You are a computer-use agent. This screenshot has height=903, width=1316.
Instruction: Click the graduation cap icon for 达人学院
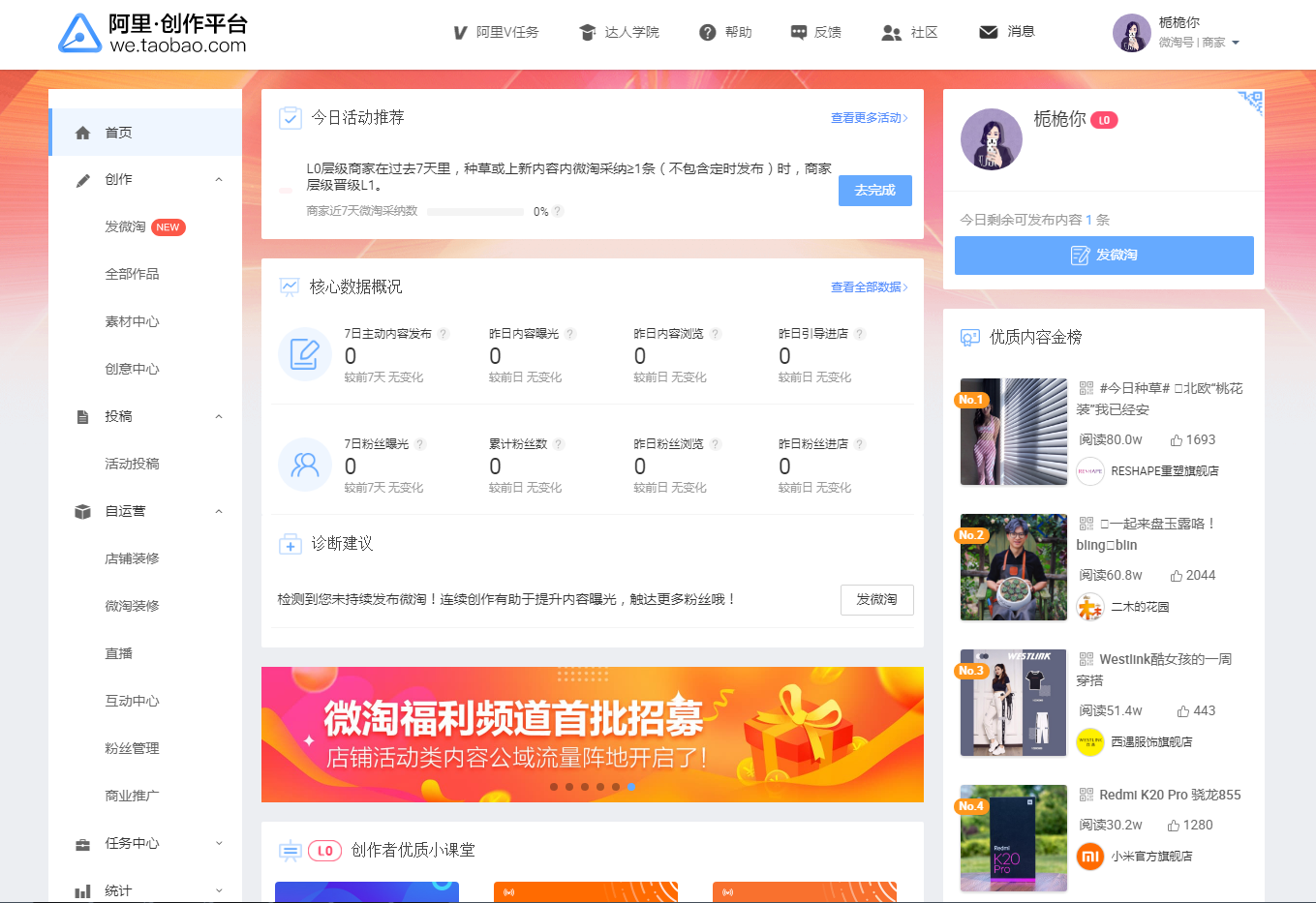coord(587,33)
